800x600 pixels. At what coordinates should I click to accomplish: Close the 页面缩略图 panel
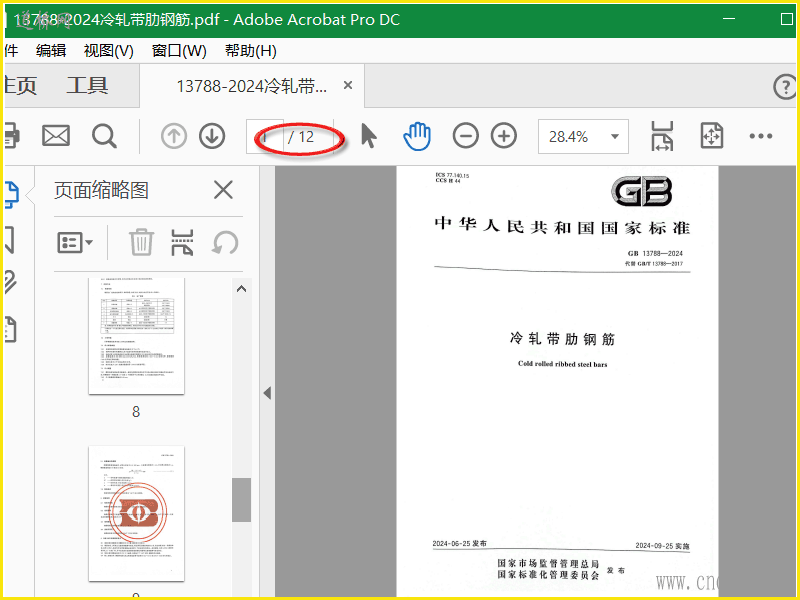[x=223, y=190]
